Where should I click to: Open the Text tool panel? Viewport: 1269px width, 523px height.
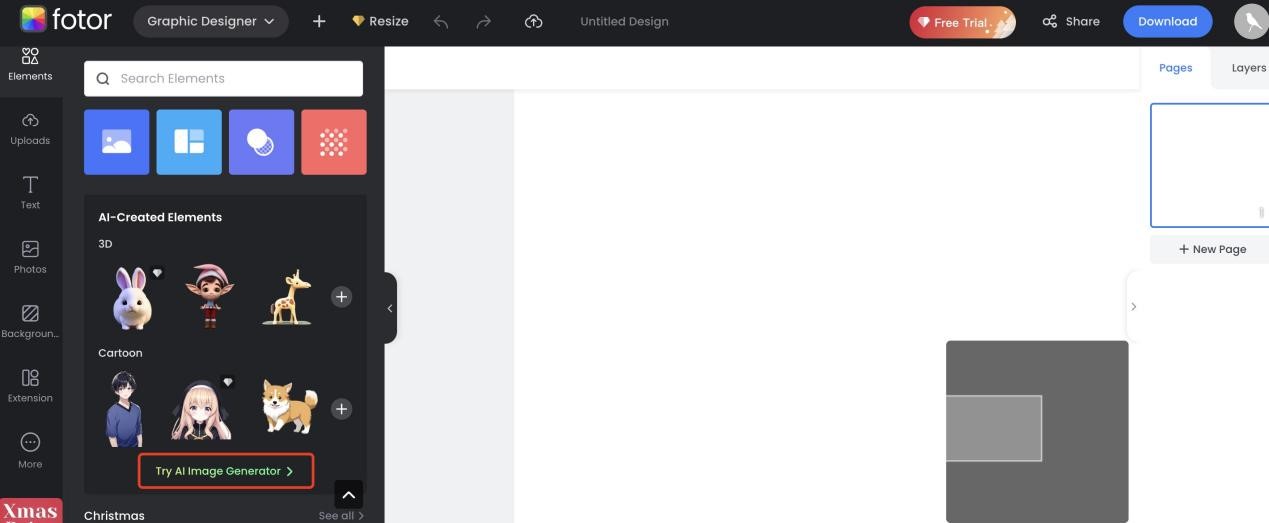(30, 193)
